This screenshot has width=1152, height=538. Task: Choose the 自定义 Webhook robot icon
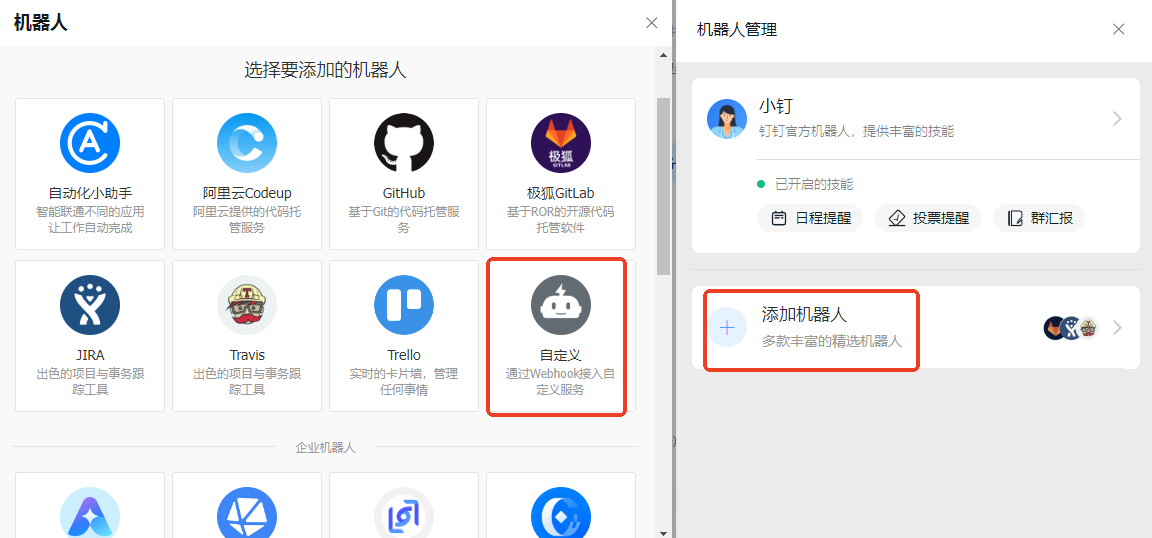coord(561,305)
